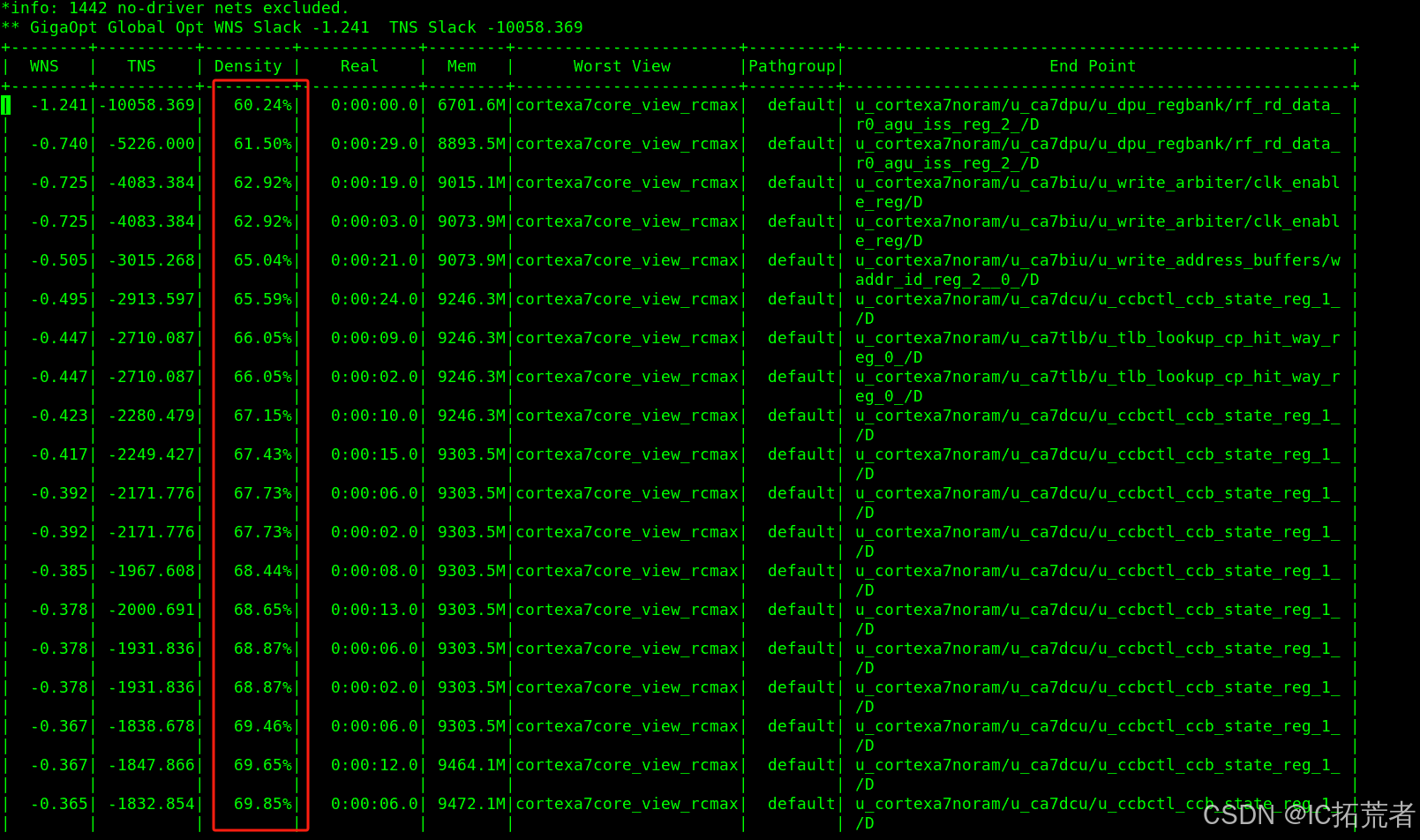Select WNS value -0.385
The image size is (1420, 840).
pyautogui.click(x=59, y=571)
